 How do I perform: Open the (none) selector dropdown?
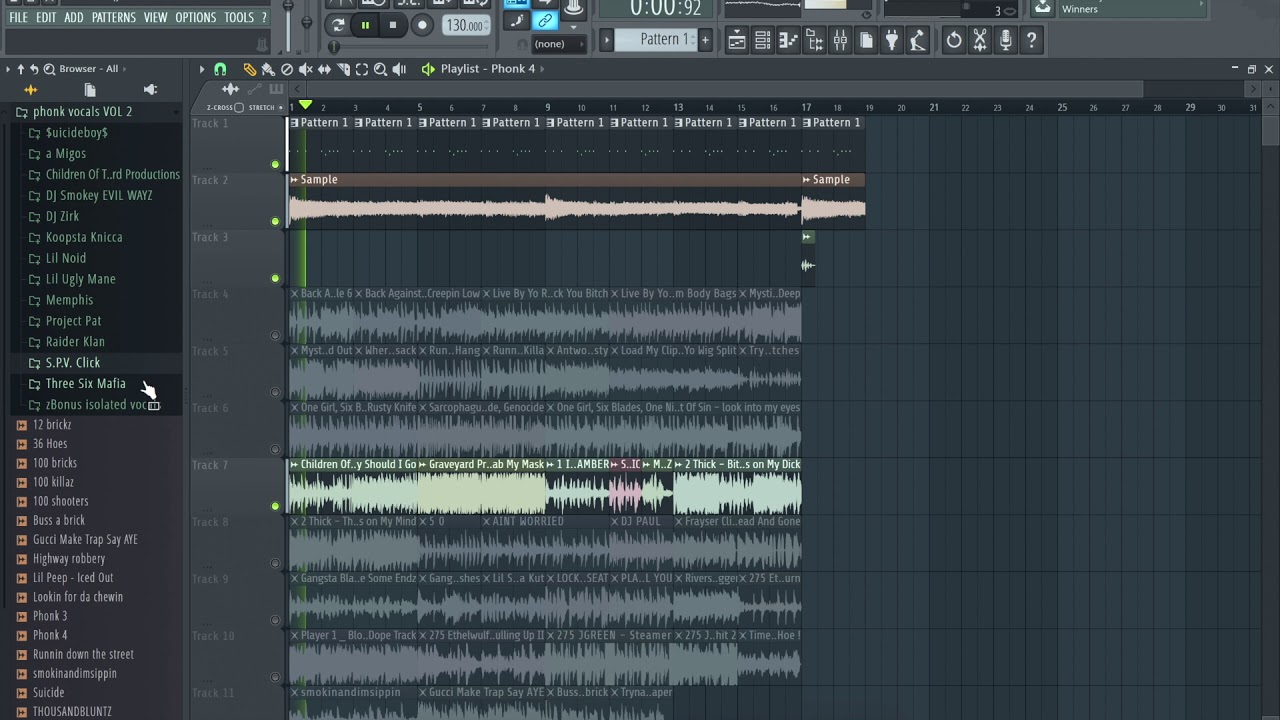pos(557,44)
